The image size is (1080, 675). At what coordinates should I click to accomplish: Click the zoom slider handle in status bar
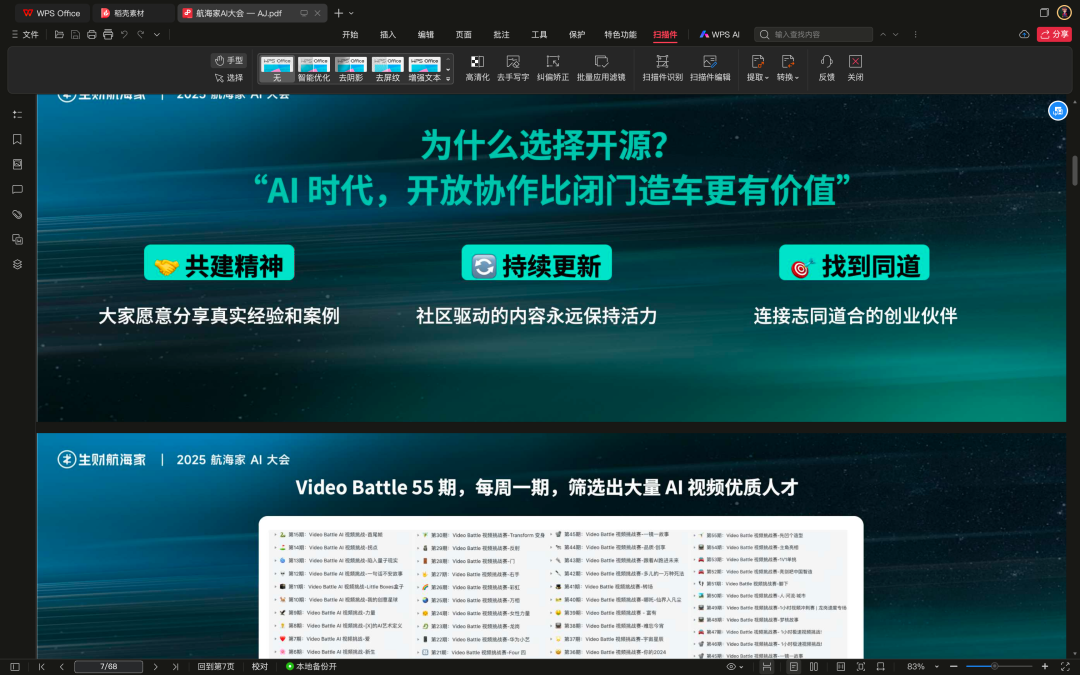[x=994, y=667]
